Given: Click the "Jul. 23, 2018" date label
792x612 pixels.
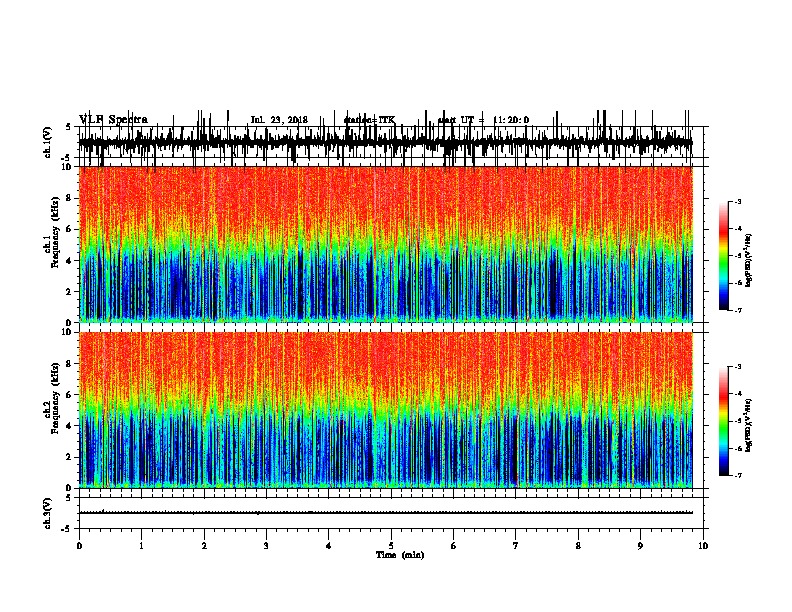Looking at the screenshot, I should tap(279, 120).
